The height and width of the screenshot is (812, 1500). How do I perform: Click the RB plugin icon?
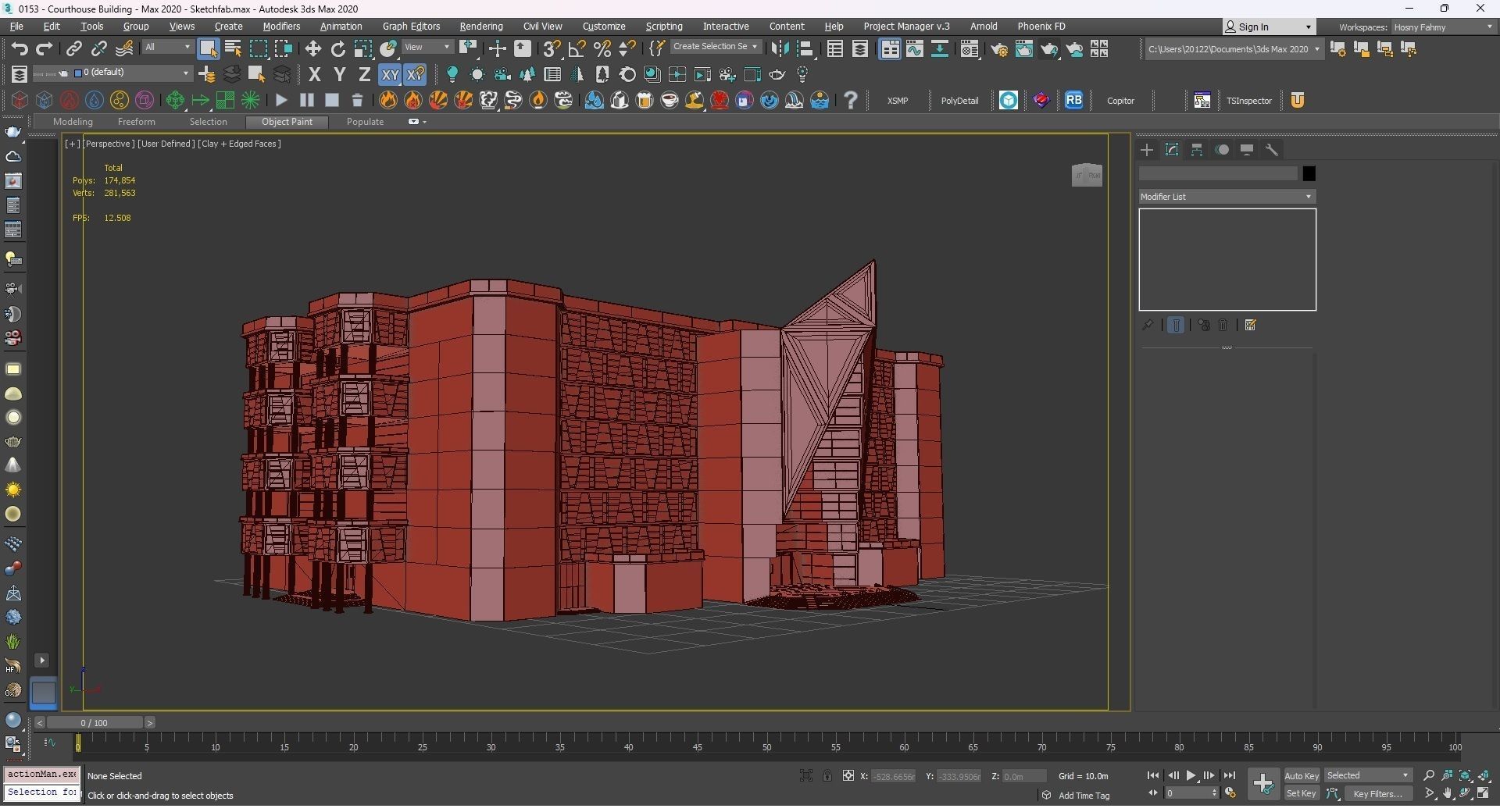1074,100
